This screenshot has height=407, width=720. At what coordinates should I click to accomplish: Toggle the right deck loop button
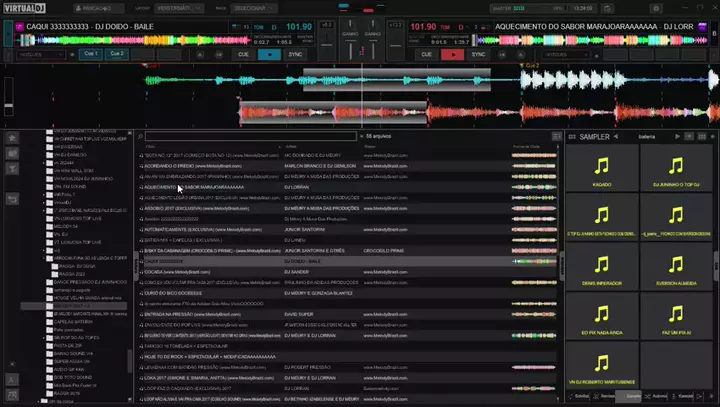(502, 55)
